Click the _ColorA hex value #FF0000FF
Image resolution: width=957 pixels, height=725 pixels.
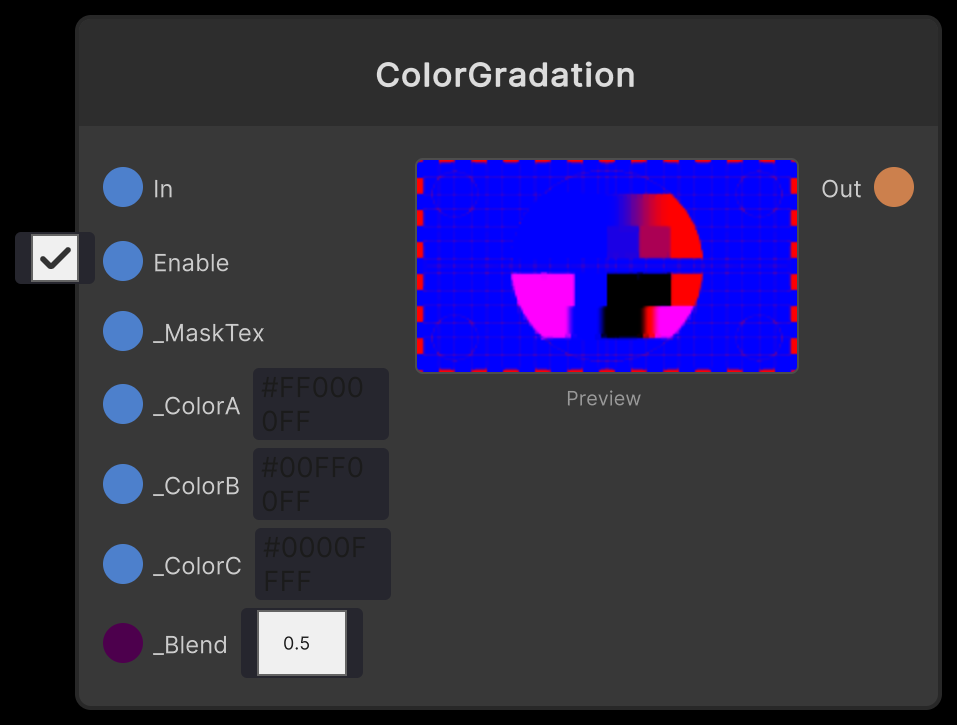(320, 403)
